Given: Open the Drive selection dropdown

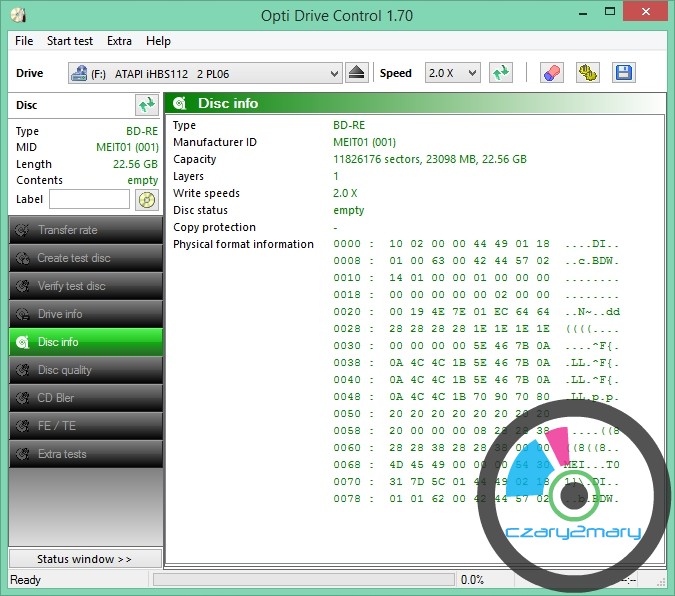Looking at the screenshot, I should (x=205, y=74).
